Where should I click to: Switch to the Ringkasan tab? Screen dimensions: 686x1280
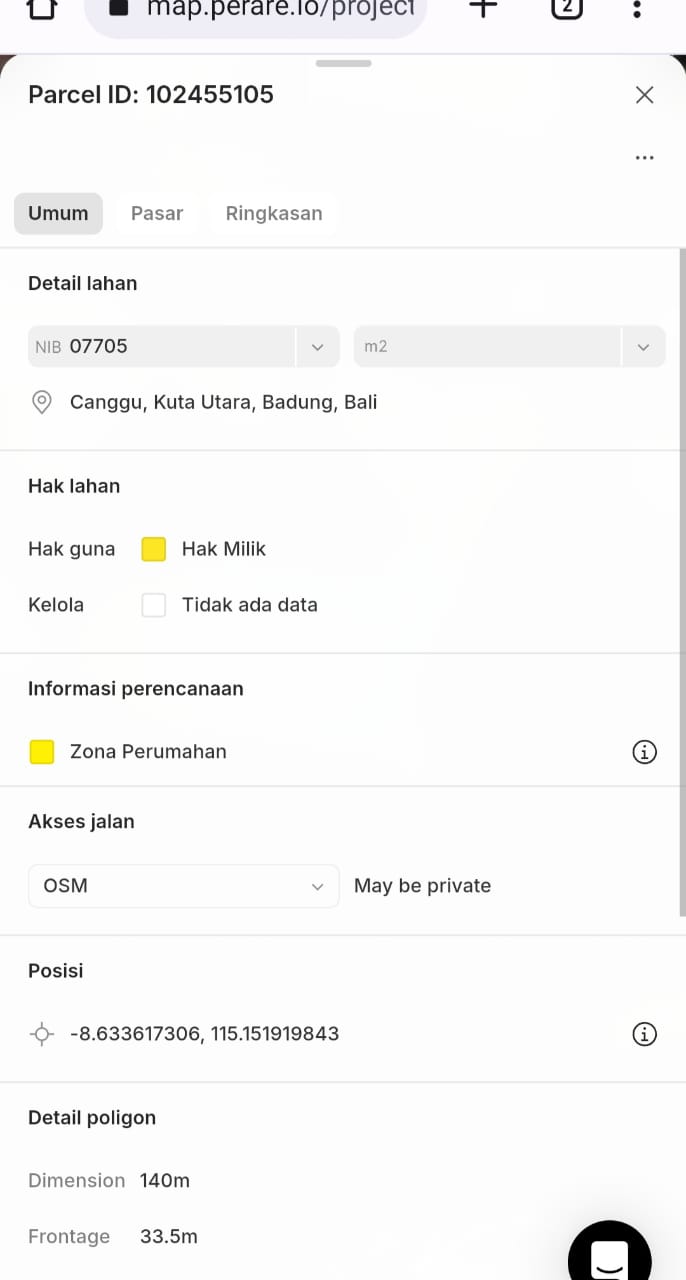click(x=274, y=214)
